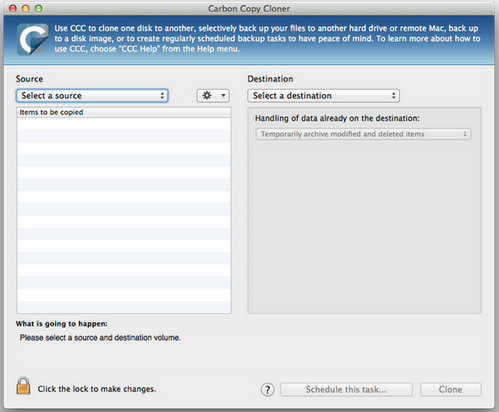The height and width of the screenshot is (412, 499).
Task: Click the small arrow beside the gear
Action: point(223,96)
